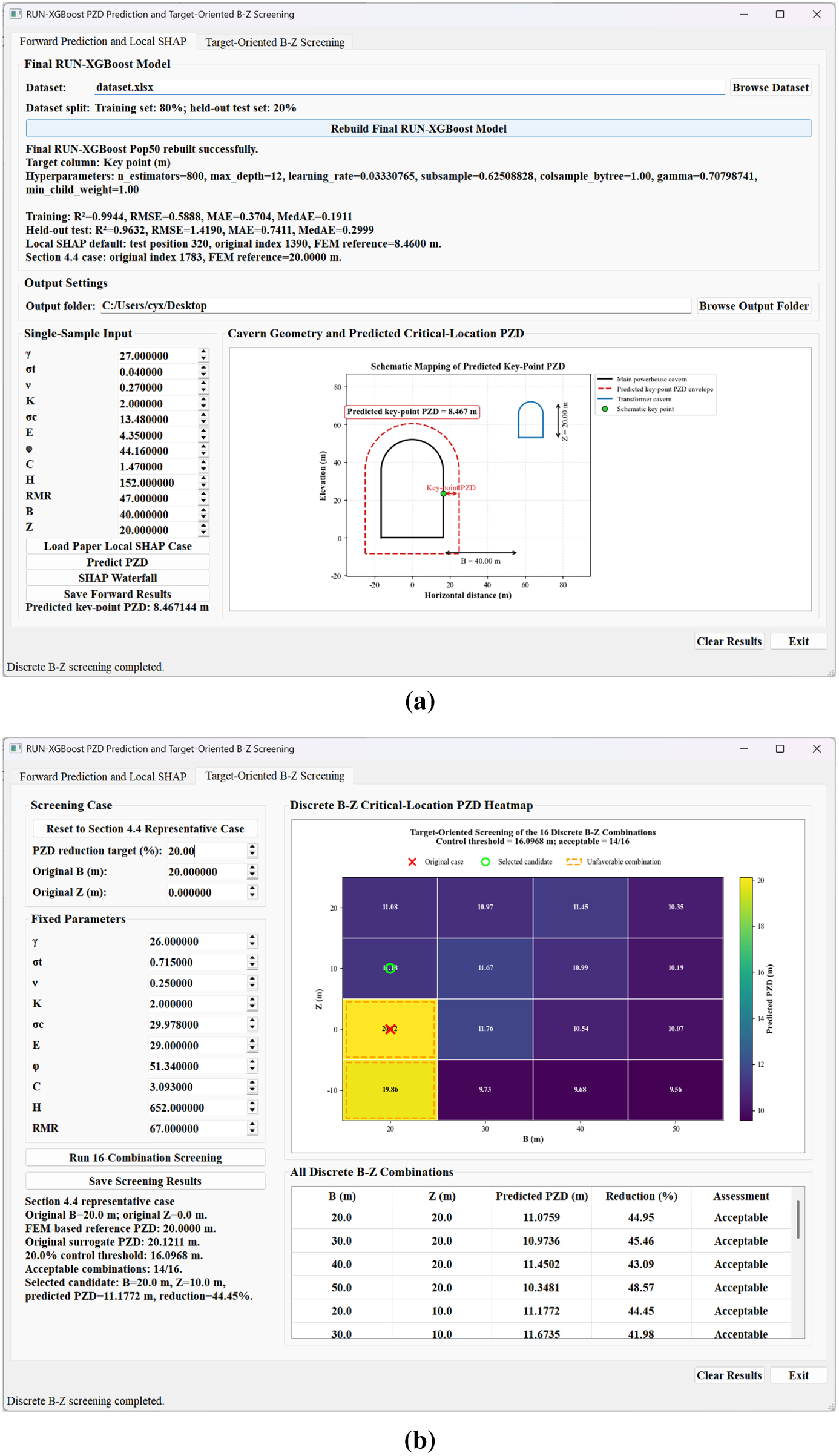Close window (b)
The width and height of the screenshot is (839, 1456).
[x=817, y=748]
